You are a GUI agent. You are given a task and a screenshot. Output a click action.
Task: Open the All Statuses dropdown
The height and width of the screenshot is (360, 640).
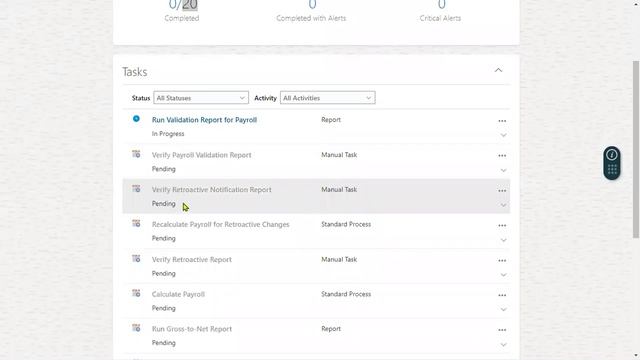click(201, 98)
